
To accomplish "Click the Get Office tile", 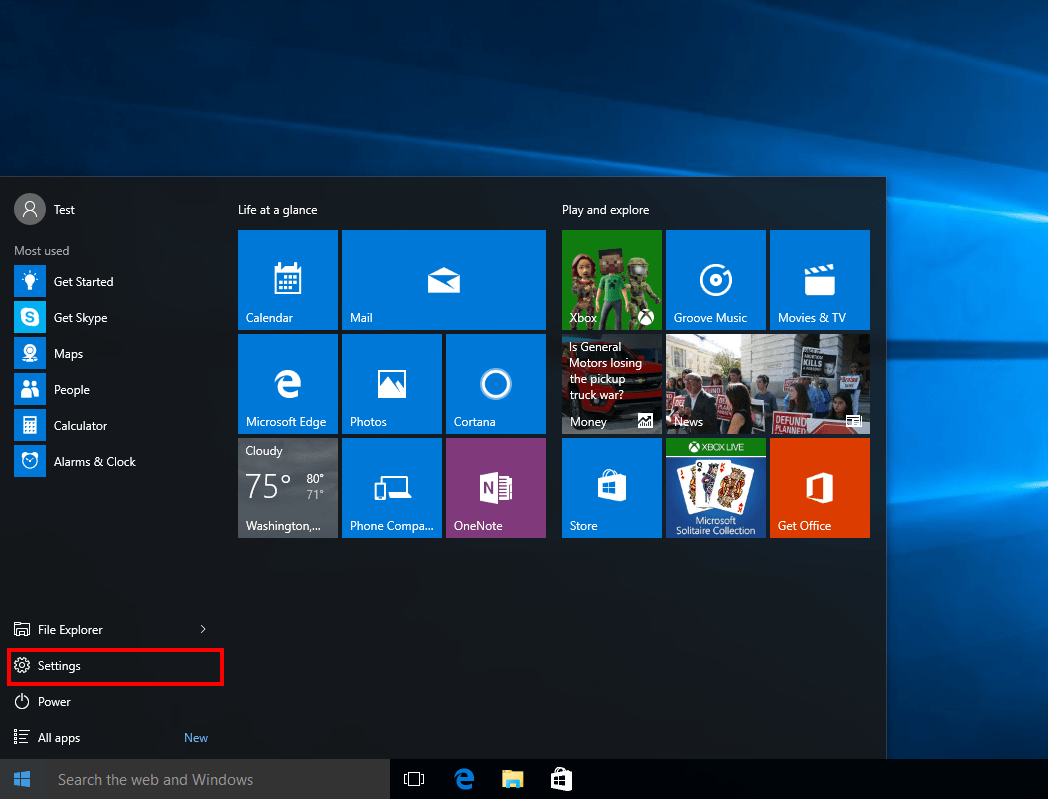I will point(819,488).
